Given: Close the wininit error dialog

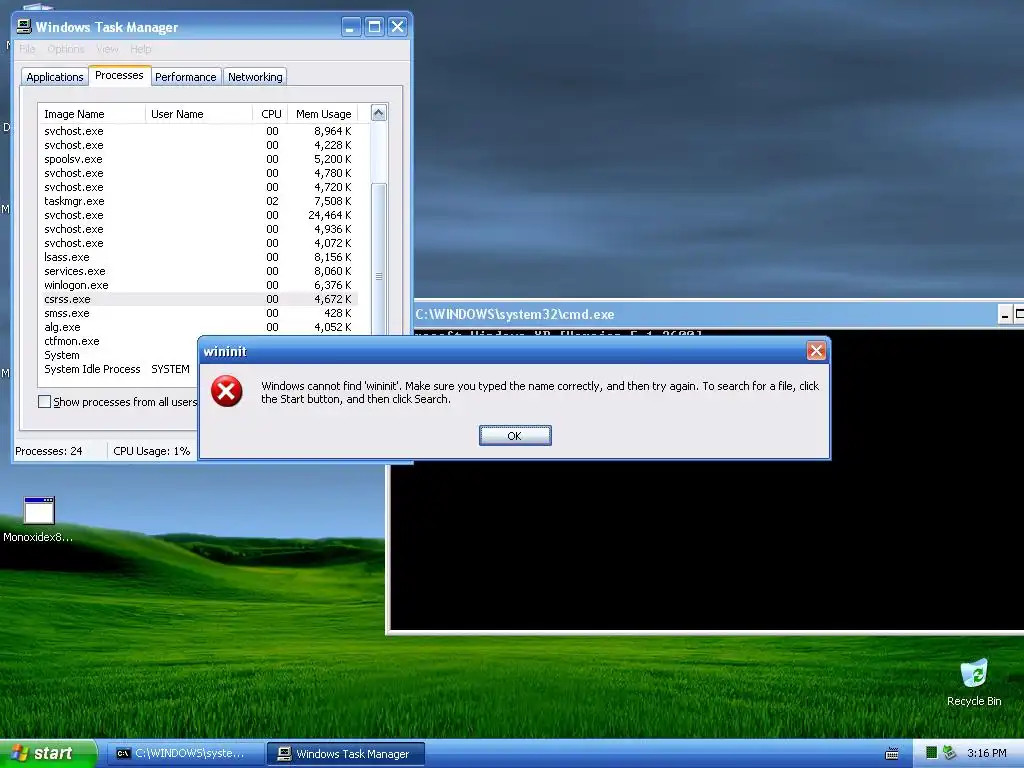Looking at the screenshot, I should click(x=816, y=351).
